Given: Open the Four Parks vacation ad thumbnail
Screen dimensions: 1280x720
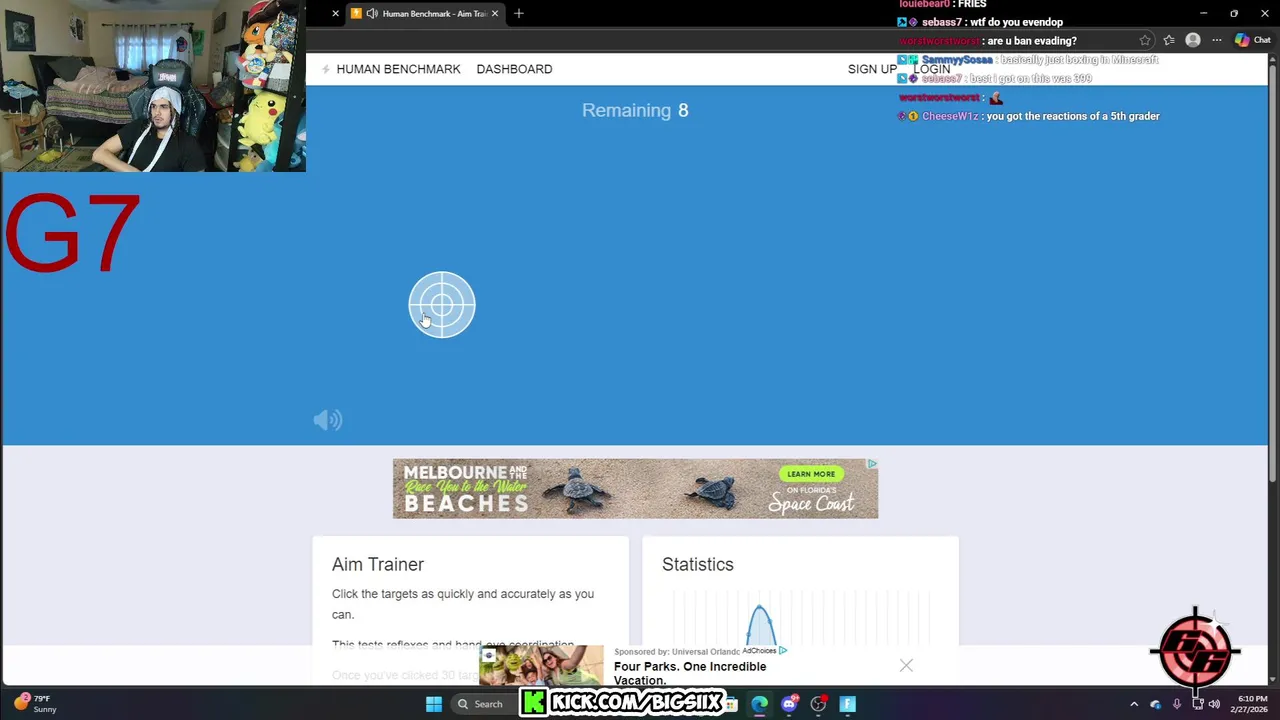Looking at the screenshot, I should click(x=541, y=667).
